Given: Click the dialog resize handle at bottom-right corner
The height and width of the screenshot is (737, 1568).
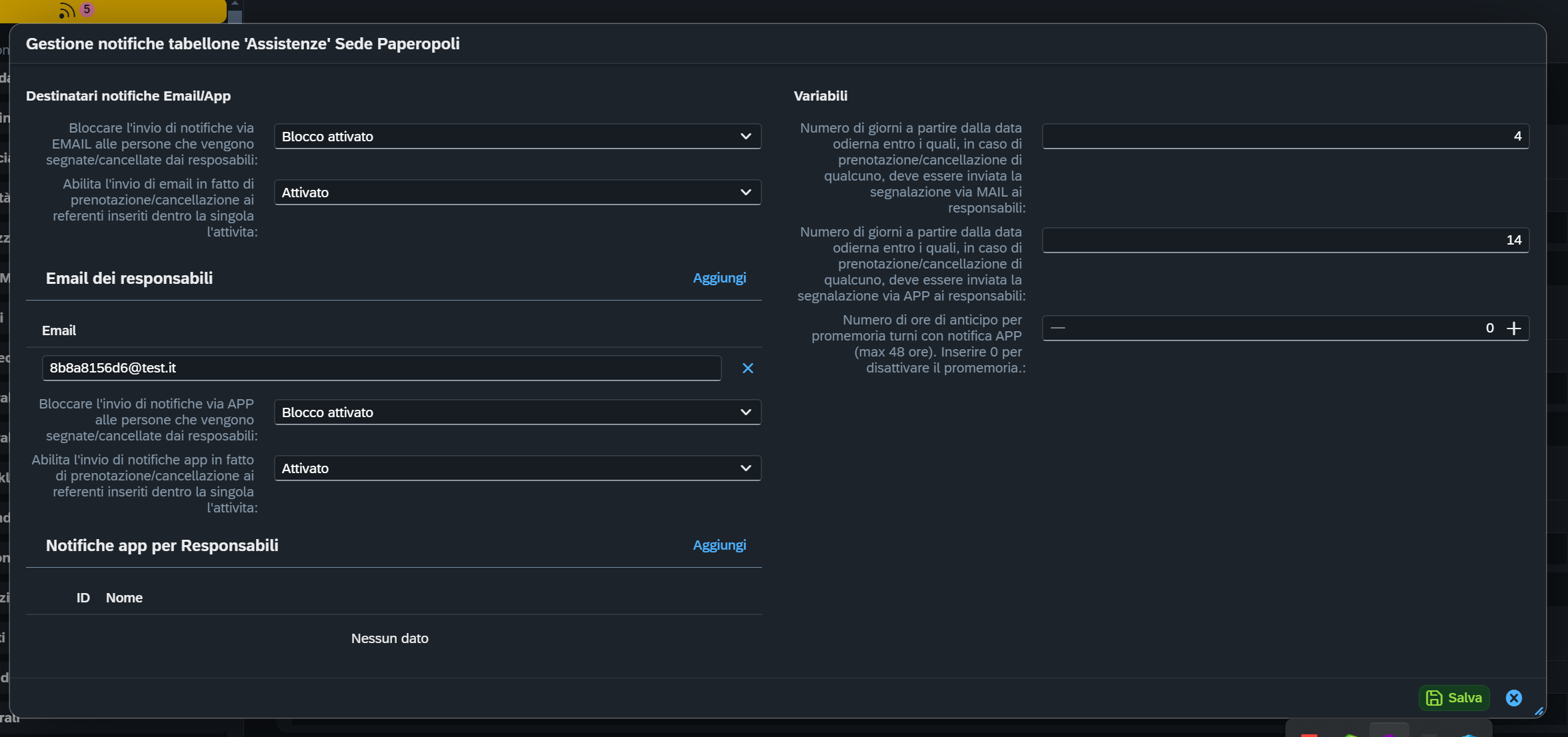Looking at the screenshot, I should [1539, 711].
